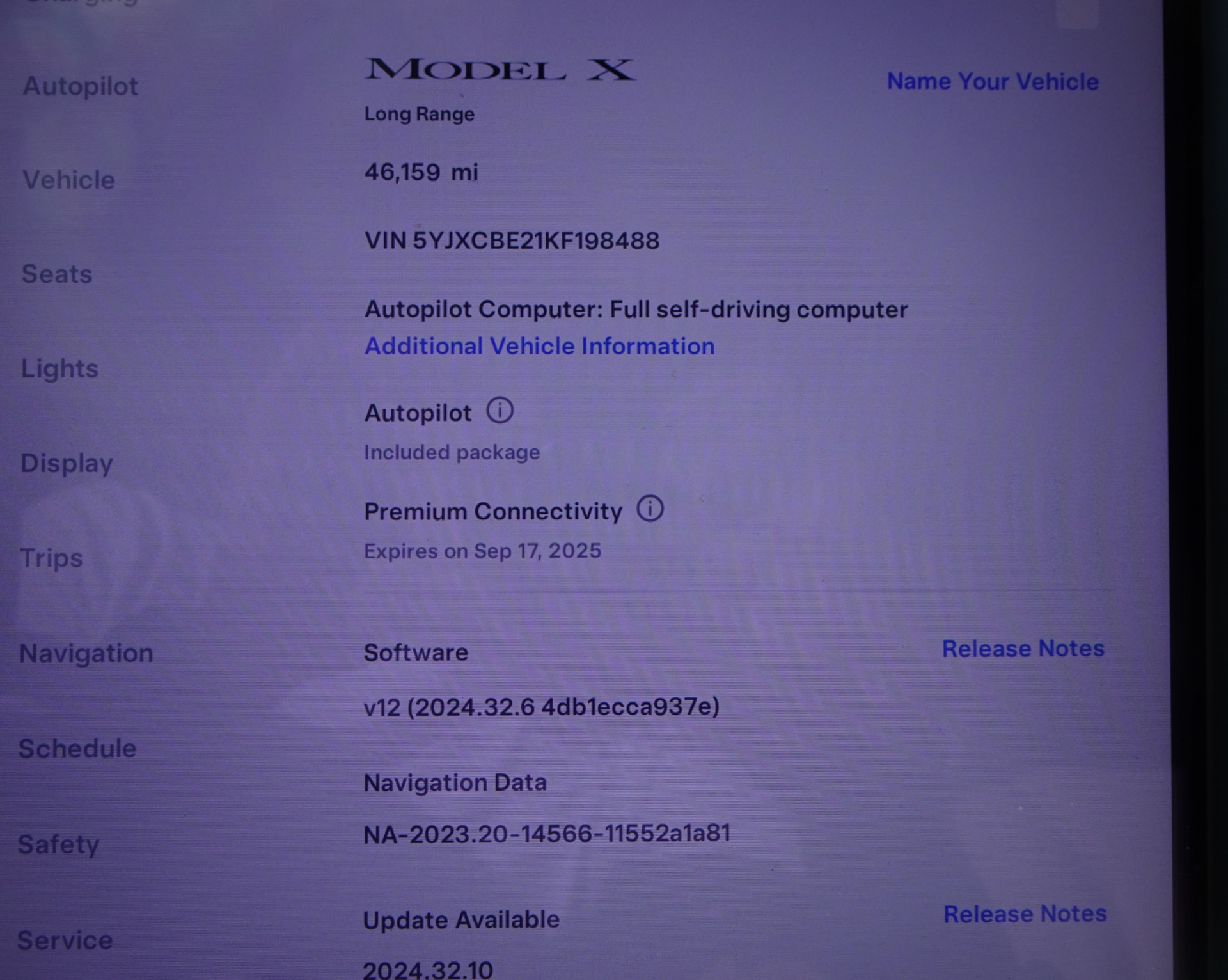Go to the Schedule menu
Viewport: 1228px width, 980px height.
(77, 748)
